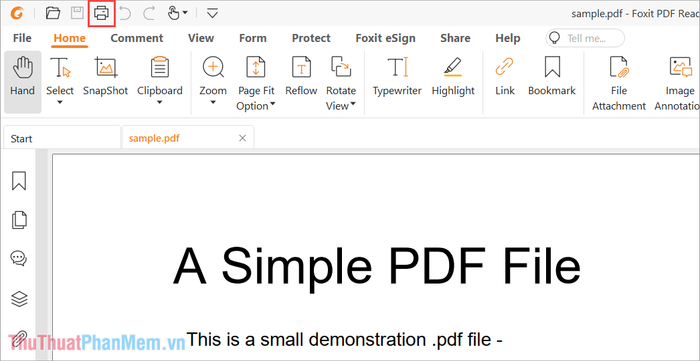Activate the SnapShot tool
This screenshot has width=700, height=361.
105,76
